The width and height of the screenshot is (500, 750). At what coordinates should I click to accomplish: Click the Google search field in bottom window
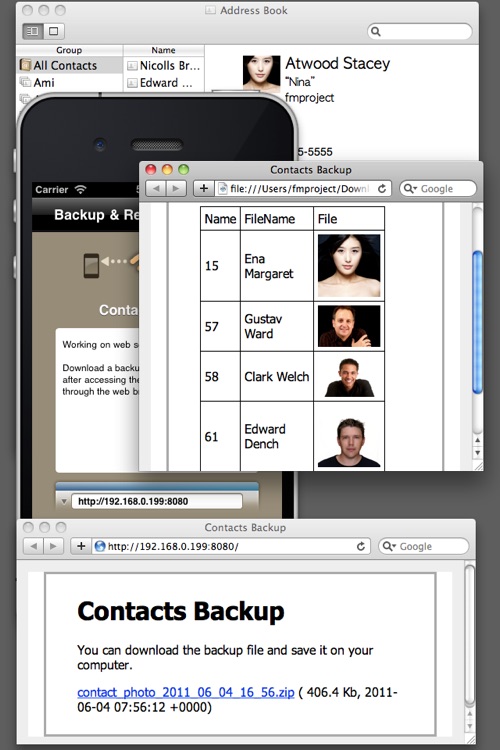(x=424, y=546)
